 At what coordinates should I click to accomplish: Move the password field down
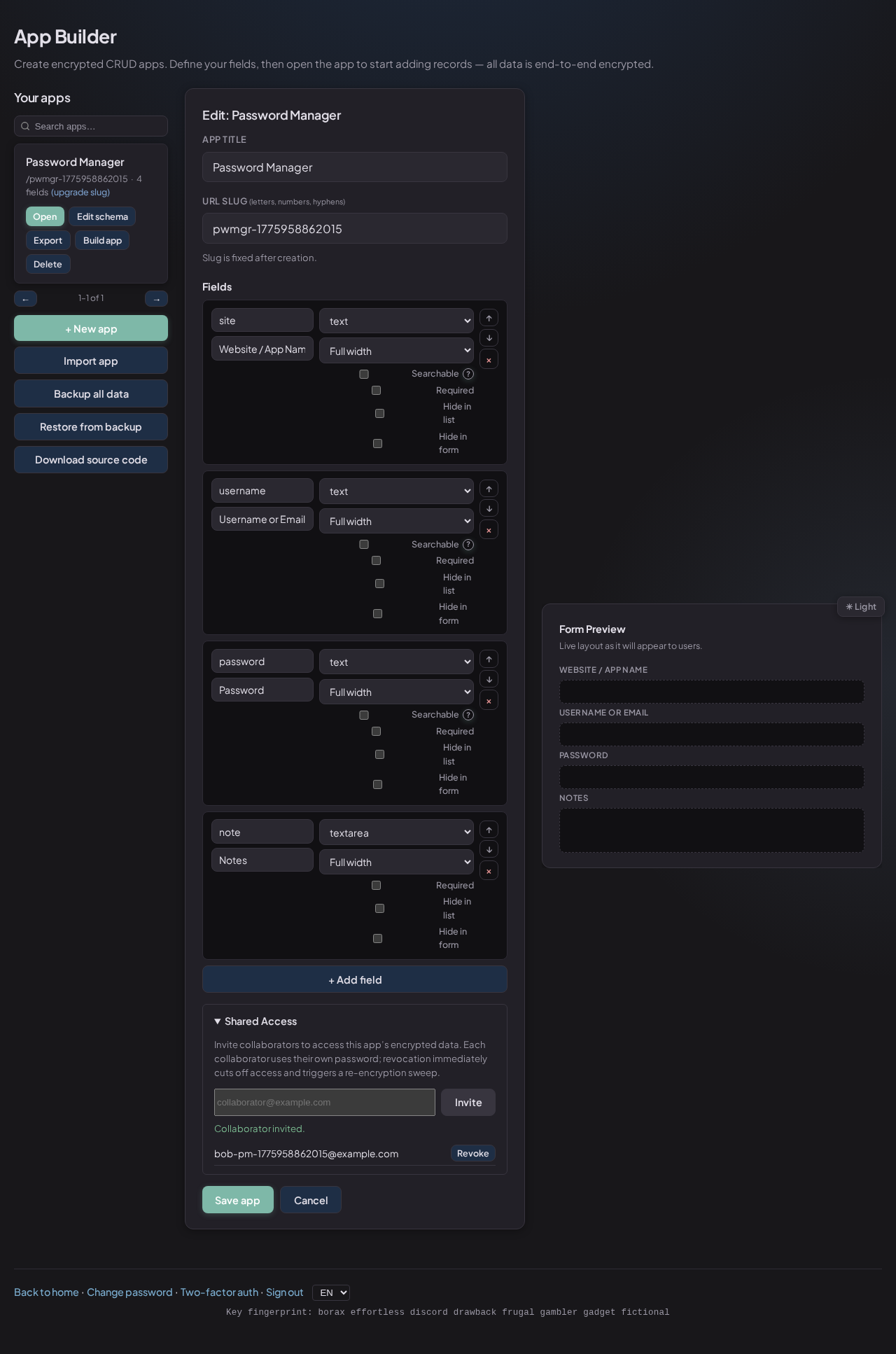489,679
